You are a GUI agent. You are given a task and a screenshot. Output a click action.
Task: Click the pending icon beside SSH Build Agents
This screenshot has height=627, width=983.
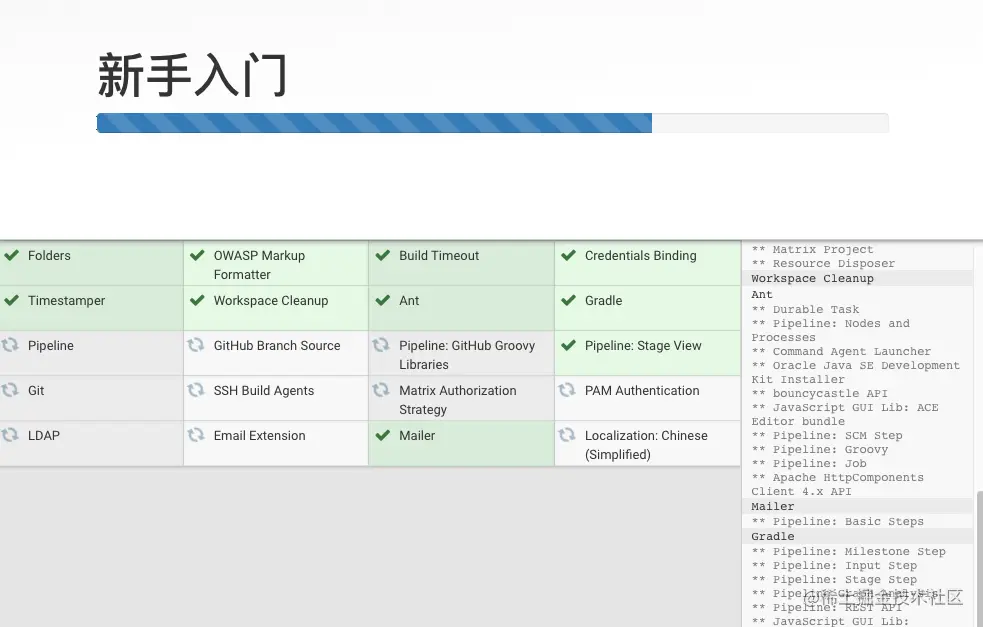pyautogui.click(x=196, y=390)
